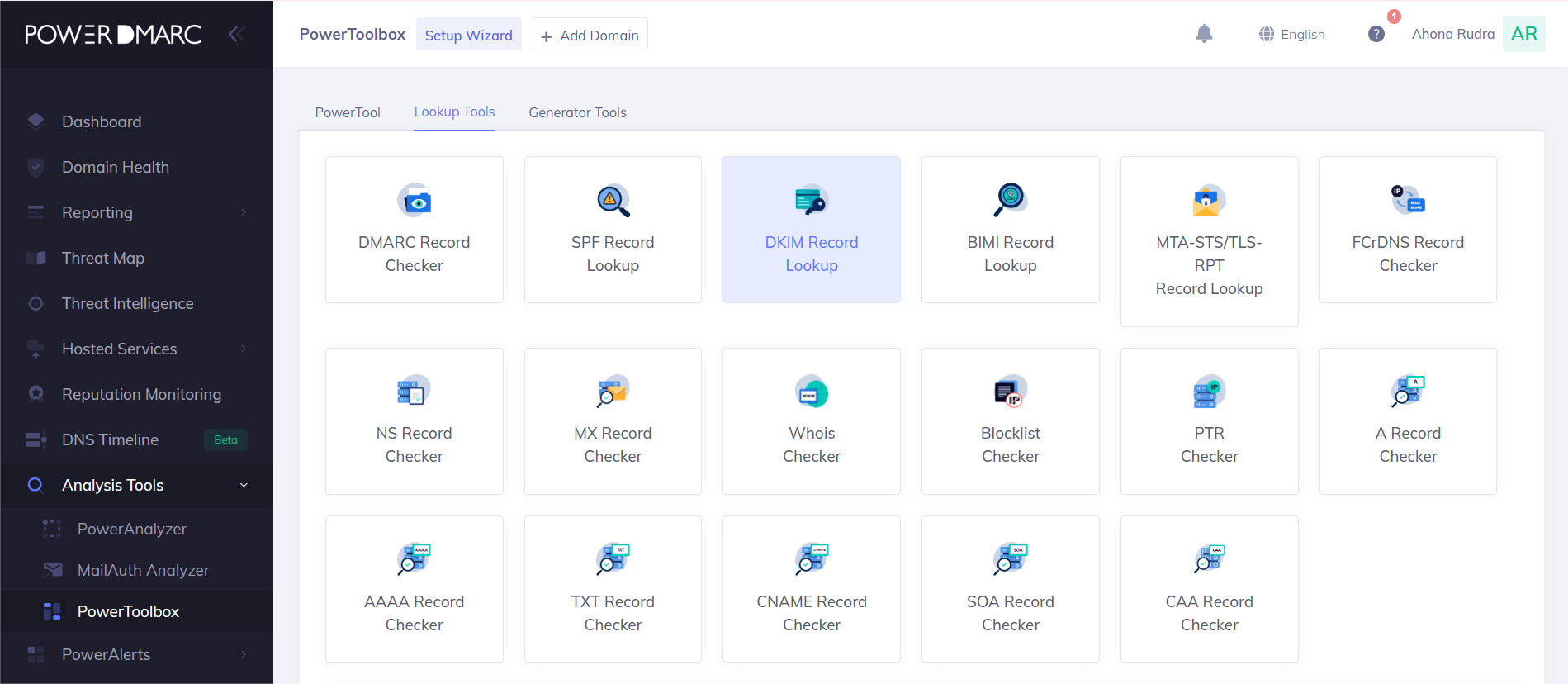Collapse the sidebar with double-chevron icon
This screenshot has height=684, width=1568.
236,34
